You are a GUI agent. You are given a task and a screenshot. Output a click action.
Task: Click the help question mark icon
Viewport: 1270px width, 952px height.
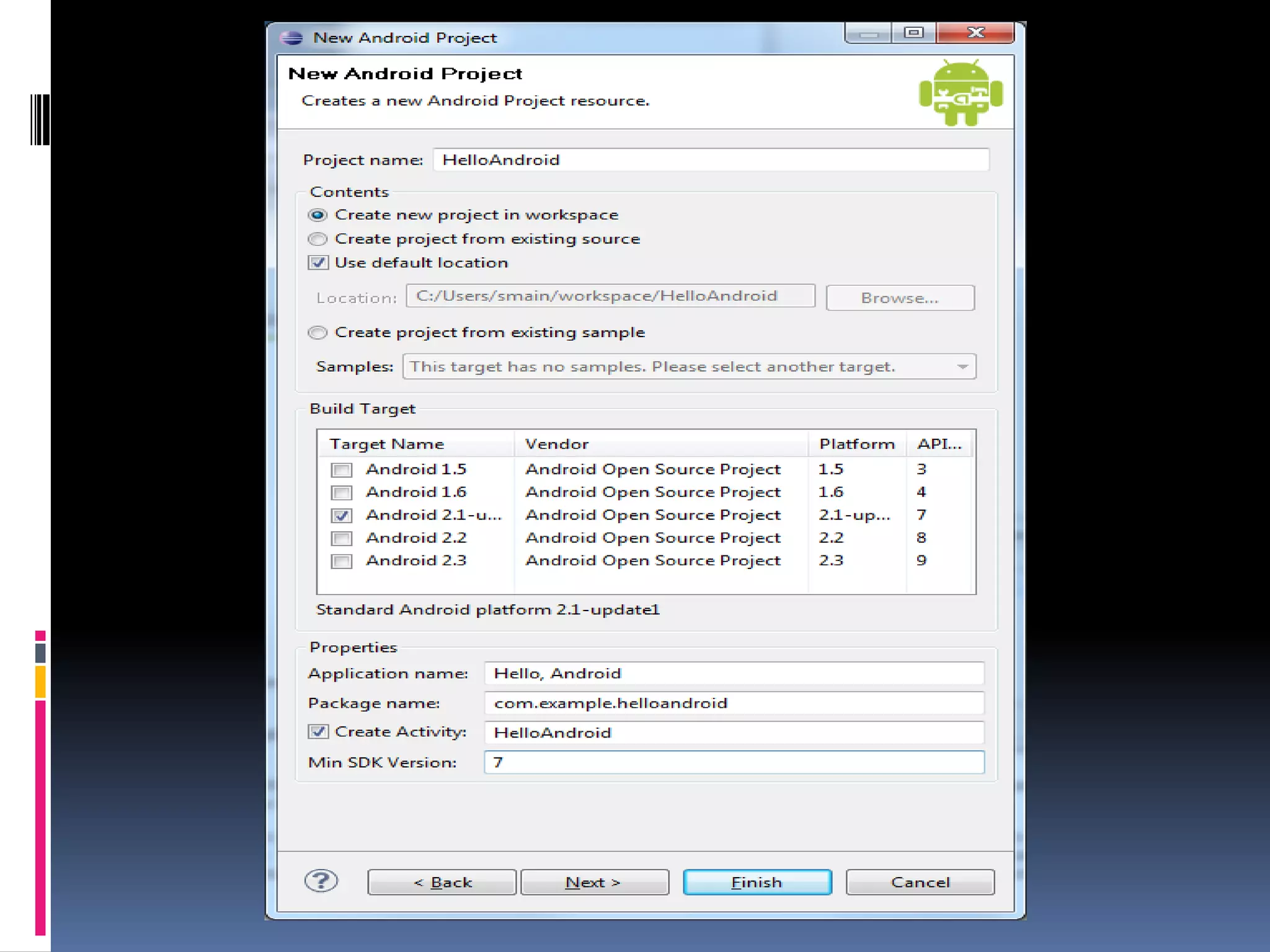(321, 881)
